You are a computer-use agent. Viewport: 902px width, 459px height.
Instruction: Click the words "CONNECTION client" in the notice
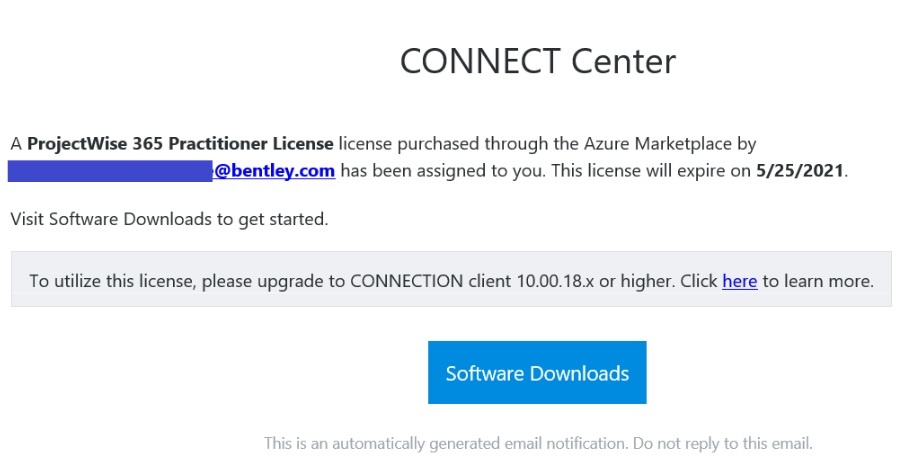point(430,281)
